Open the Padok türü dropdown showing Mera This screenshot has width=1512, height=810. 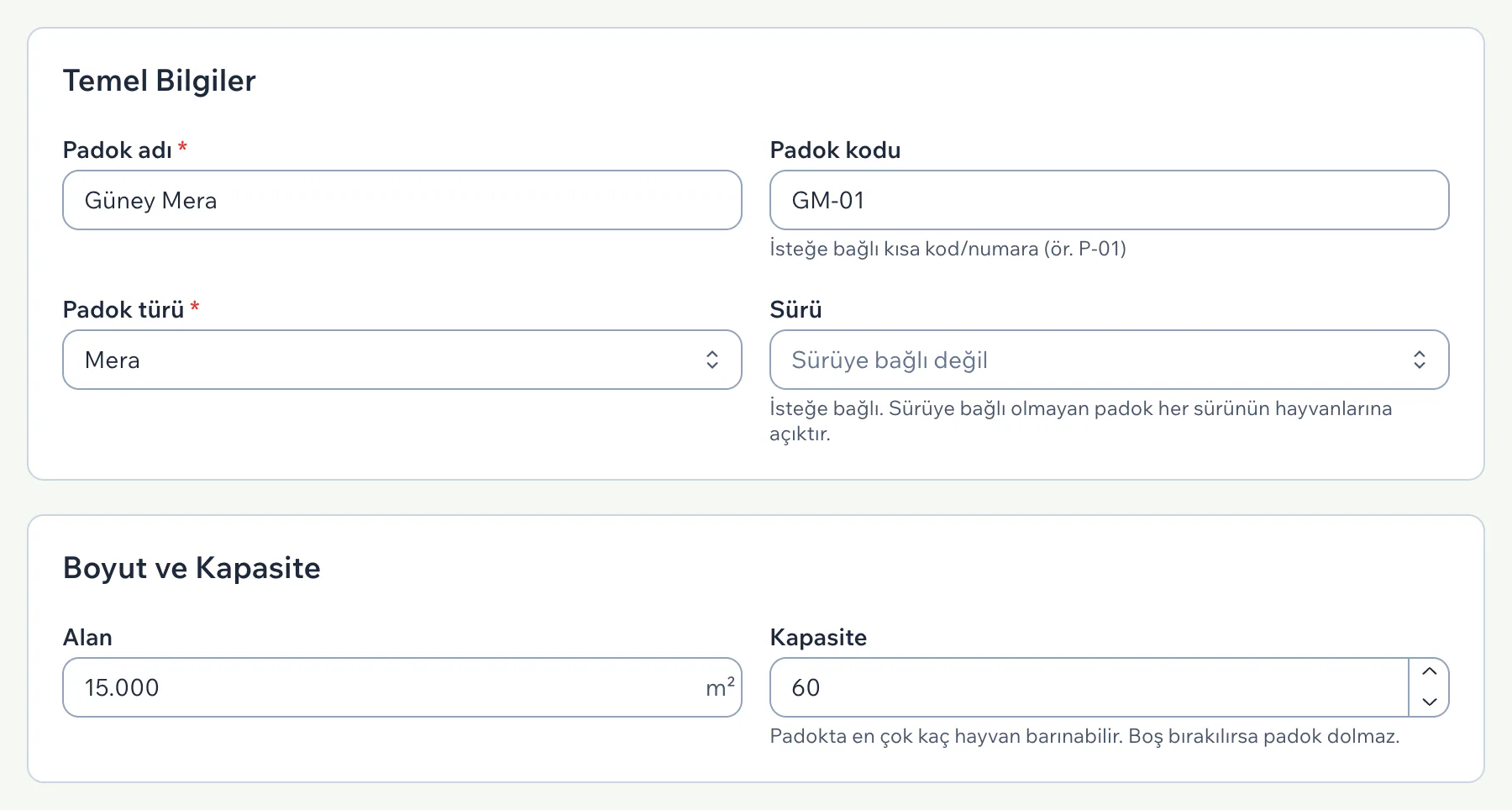point(402,360)
